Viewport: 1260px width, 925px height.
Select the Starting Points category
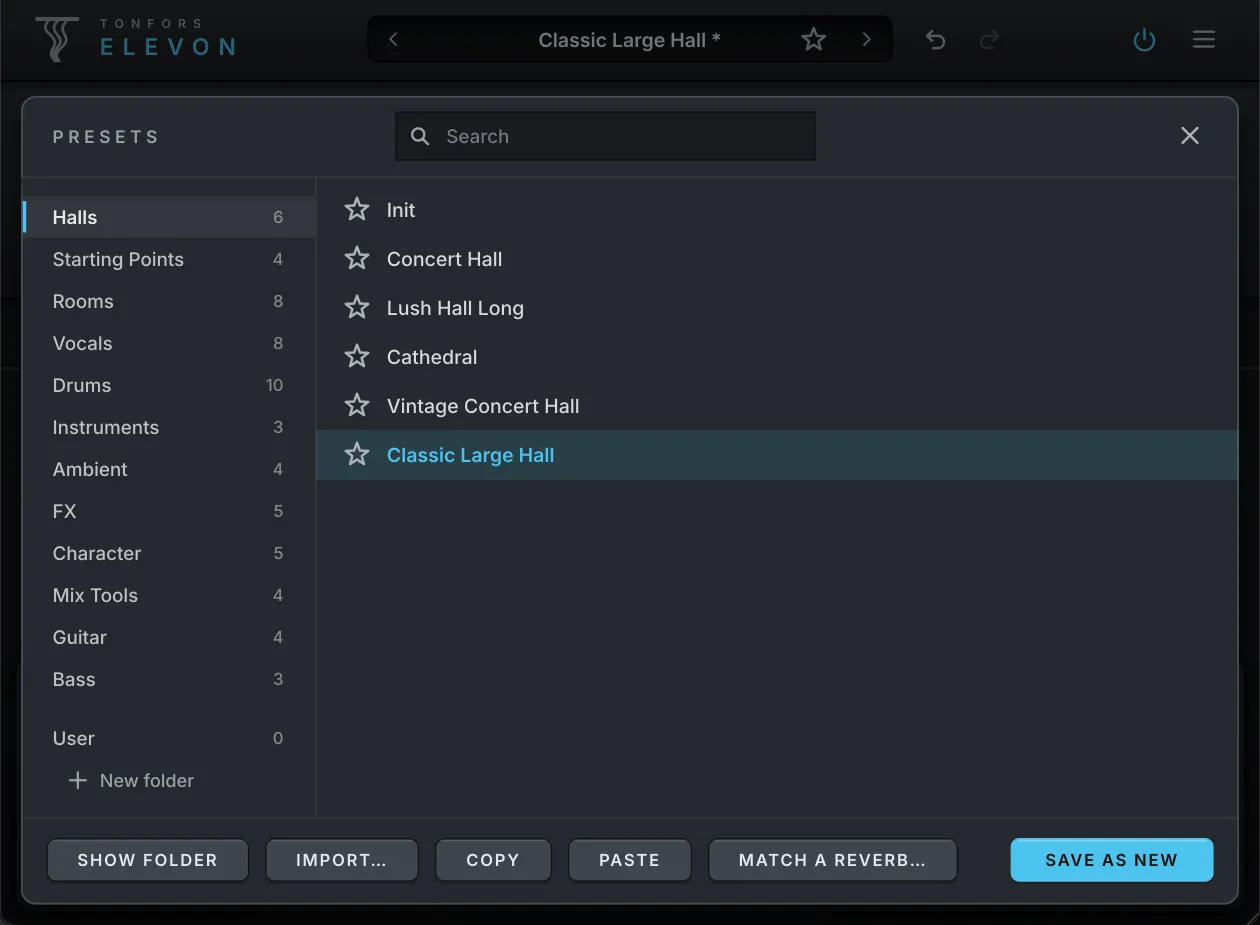pyautogui.click(x=169, y=259)
